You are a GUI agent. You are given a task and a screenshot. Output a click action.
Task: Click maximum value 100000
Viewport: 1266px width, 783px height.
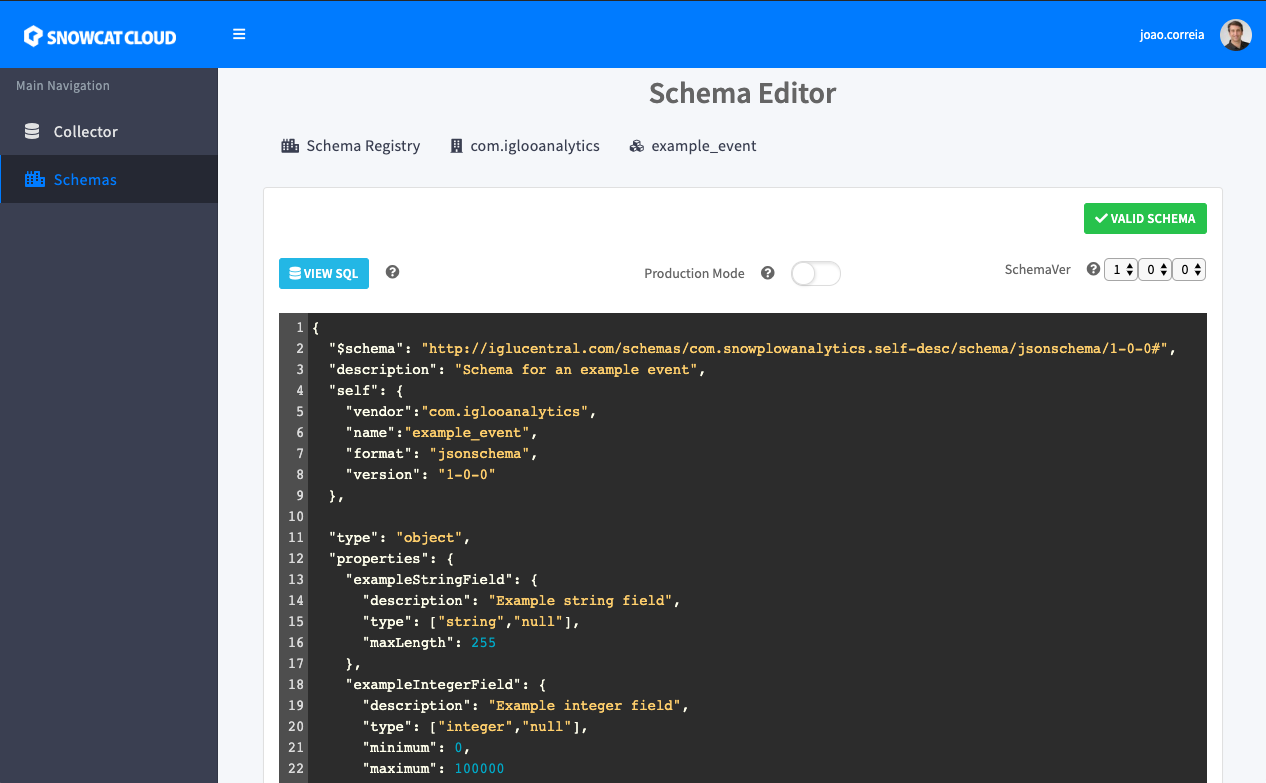click(479, 768)
